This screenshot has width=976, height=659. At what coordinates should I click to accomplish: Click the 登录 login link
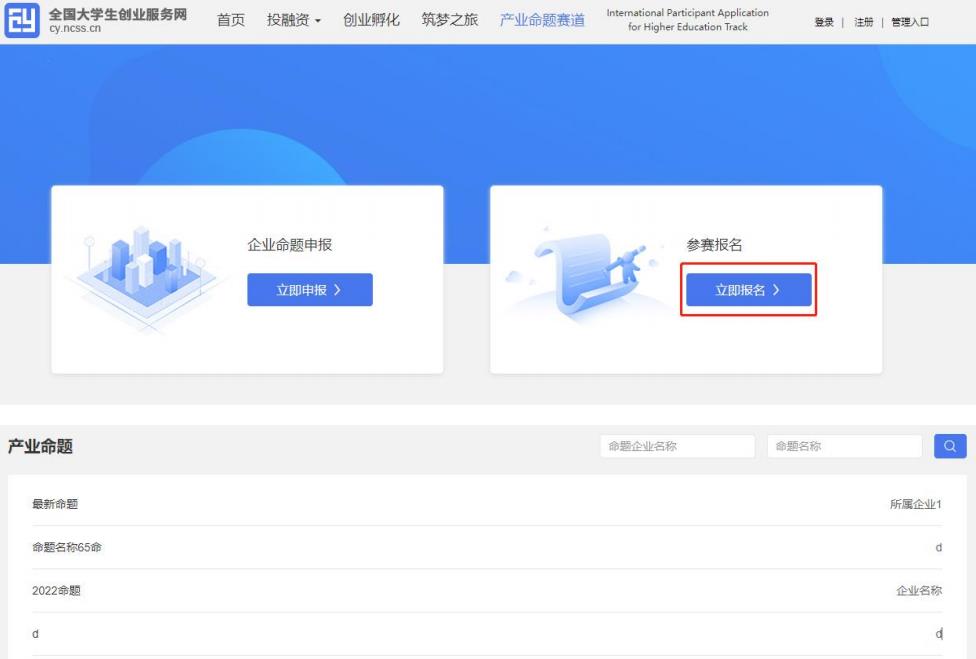(x=823, y=22)
